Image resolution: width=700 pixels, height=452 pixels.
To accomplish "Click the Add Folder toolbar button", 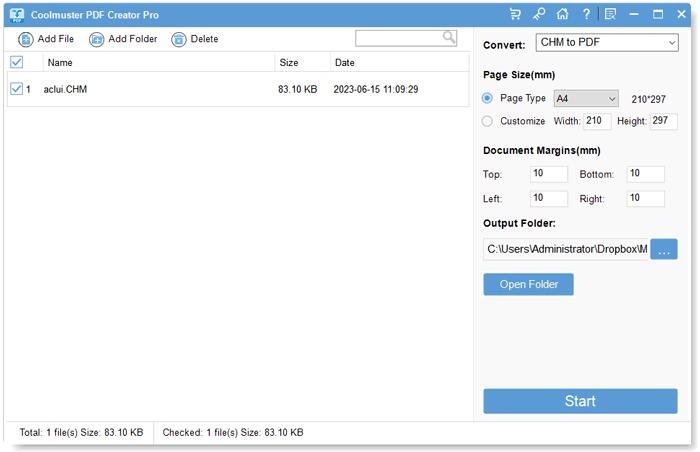I will (123, 39).
